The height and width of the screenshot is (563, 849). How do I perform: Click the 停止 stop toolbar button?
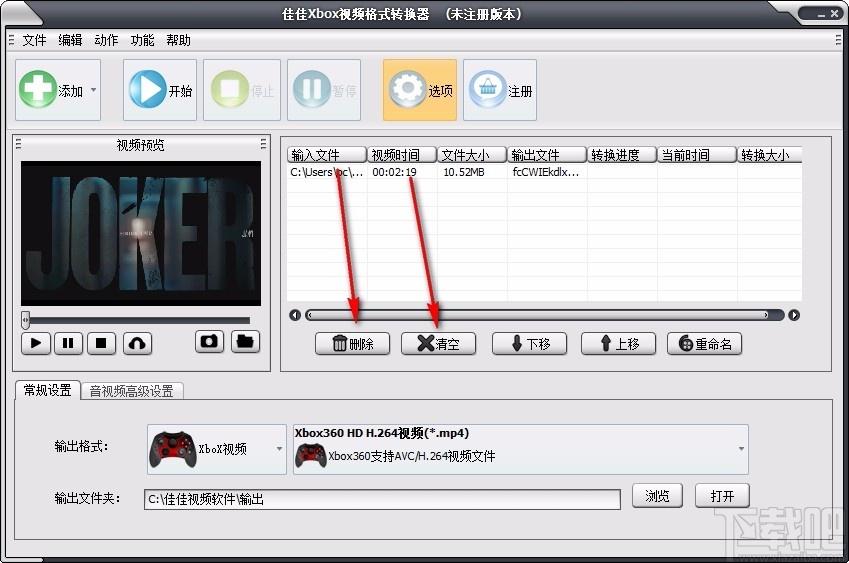tap(241, 90)
